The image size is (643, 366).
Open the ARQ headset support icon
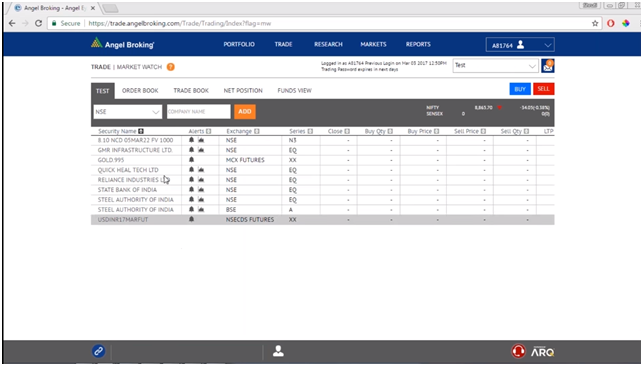point(518,351)
